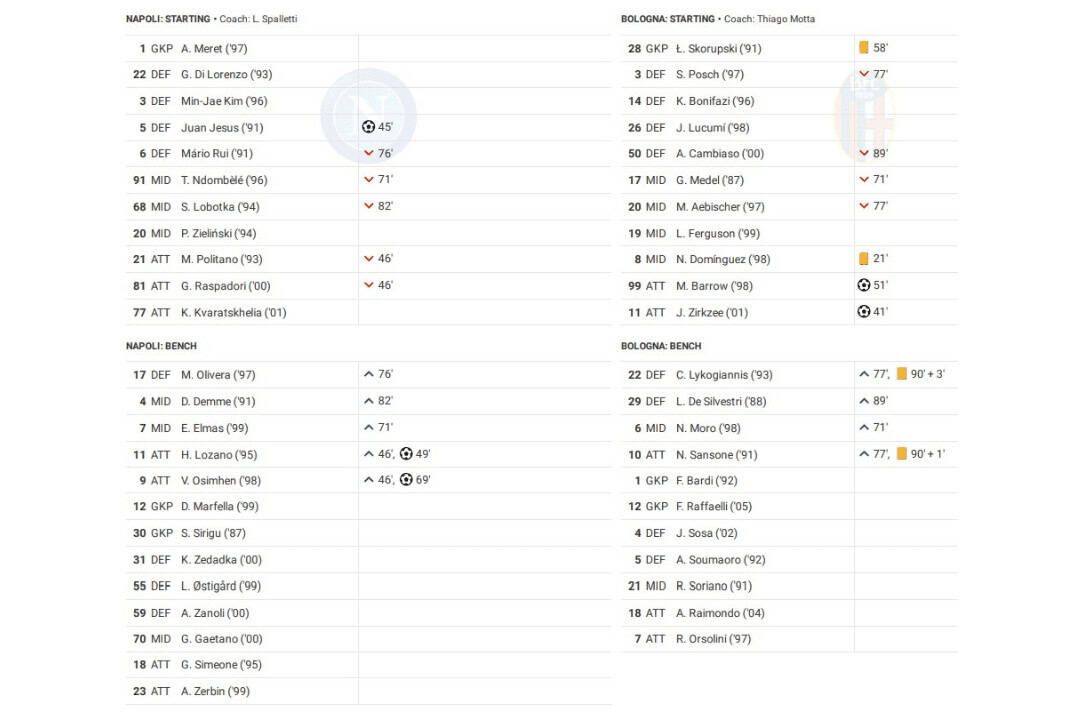The height and width of the screenshot is (712, 1068).
Task: Click J. Zirkzee's goal ball icon
Action: tap(864, 312)
